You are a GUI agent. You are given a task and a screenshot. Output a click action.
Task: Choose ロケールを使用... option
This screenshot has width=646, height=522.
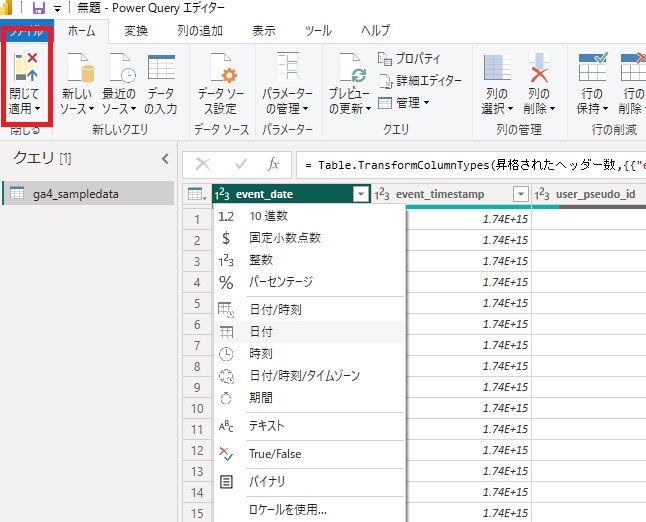click(x=310, y=510)
